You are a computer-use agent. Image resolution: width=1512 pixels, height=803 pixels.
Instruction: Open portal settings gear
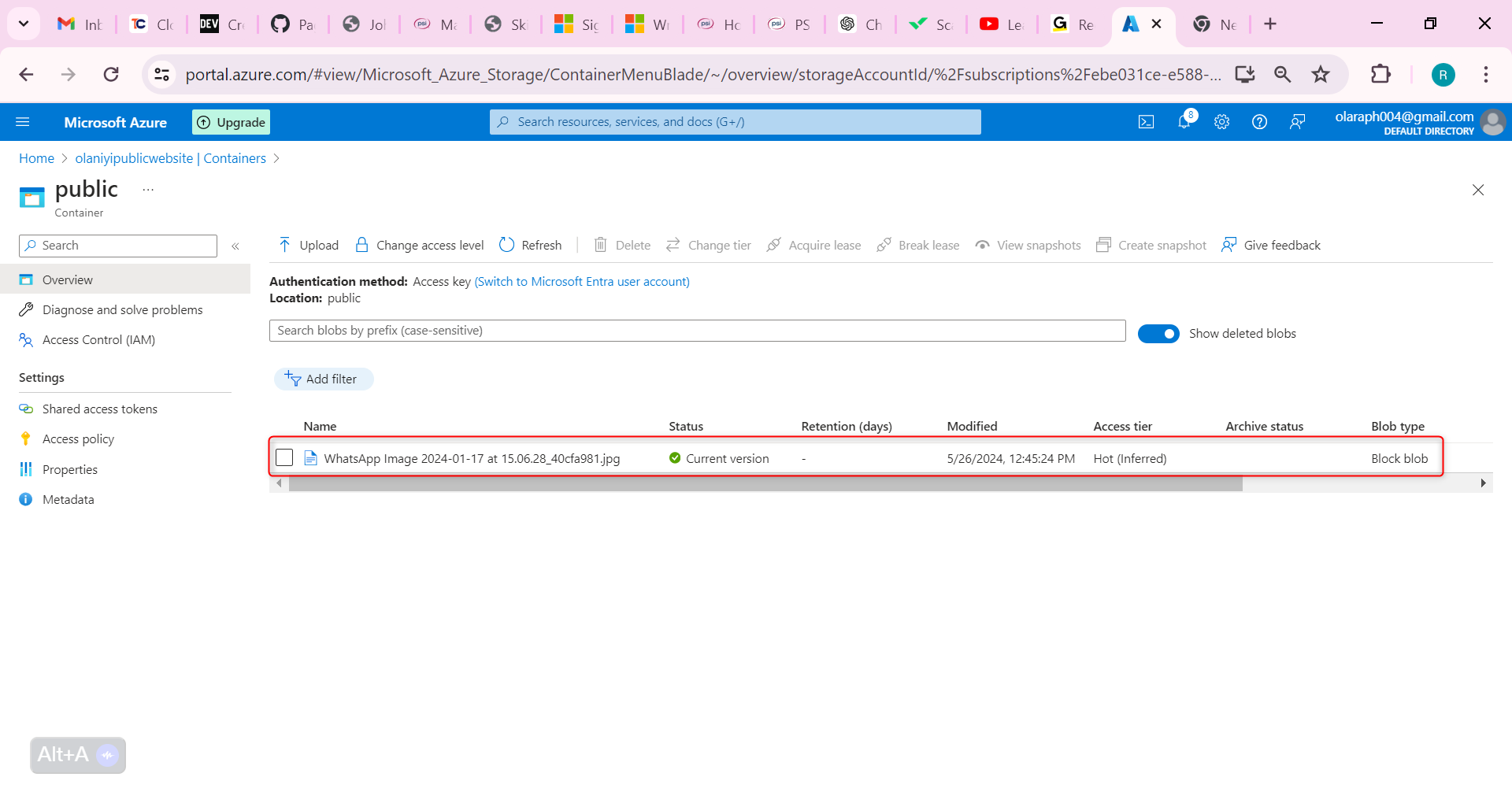(x=1221, y=122)
